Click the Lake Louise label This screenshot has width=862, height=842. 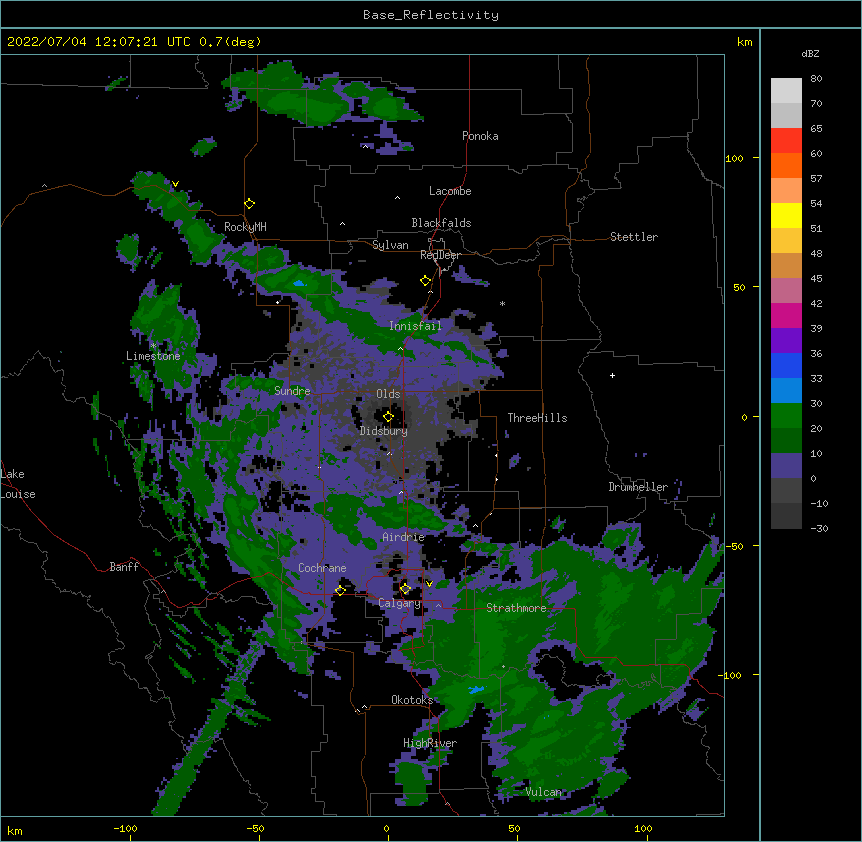click(x=18, y=484)
